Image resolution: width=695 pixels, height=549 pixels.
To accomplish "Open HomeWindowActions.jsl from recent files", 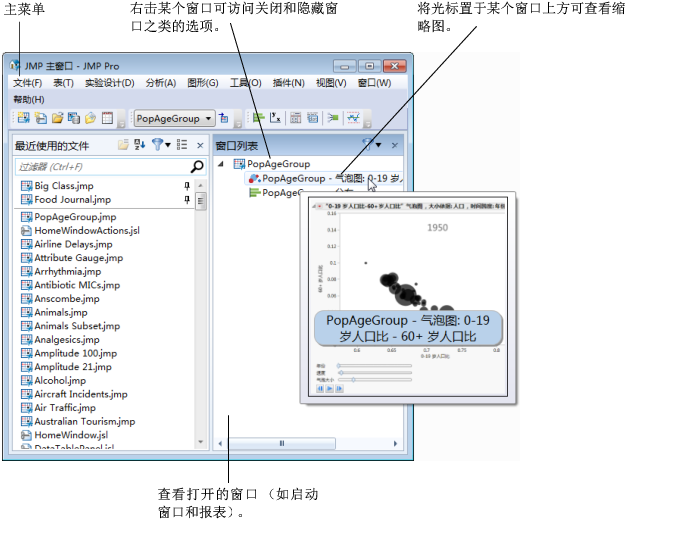I will point(81,230).
